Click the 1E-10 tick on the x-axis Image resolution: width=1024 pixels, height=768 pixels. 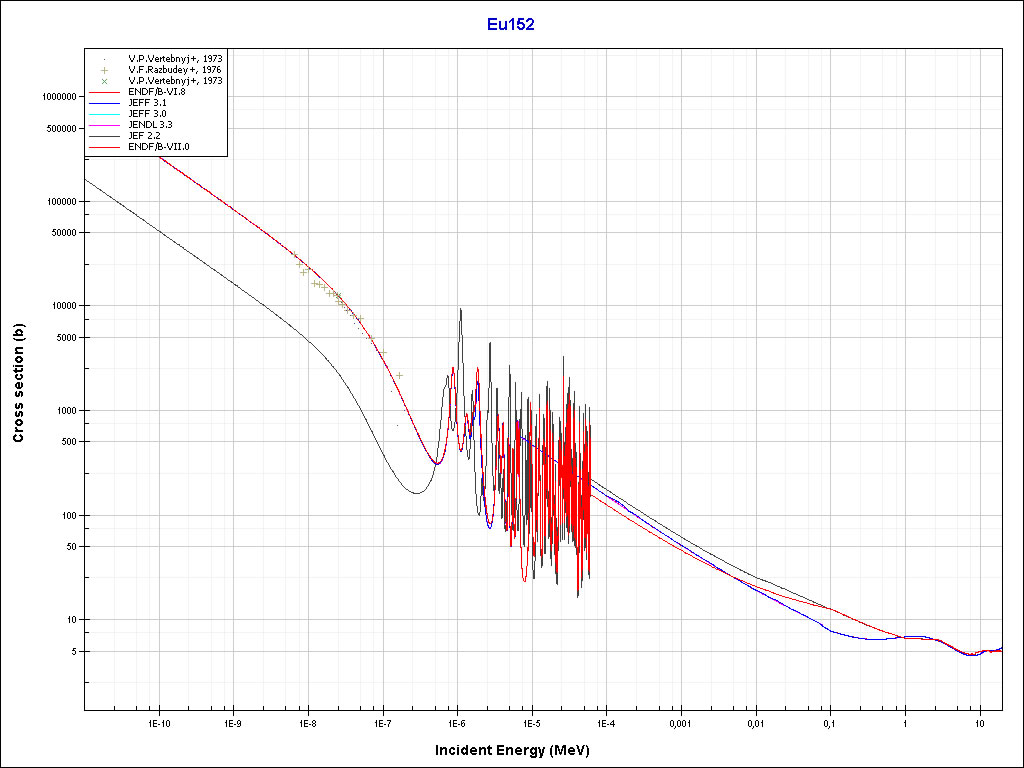point(158,722)
